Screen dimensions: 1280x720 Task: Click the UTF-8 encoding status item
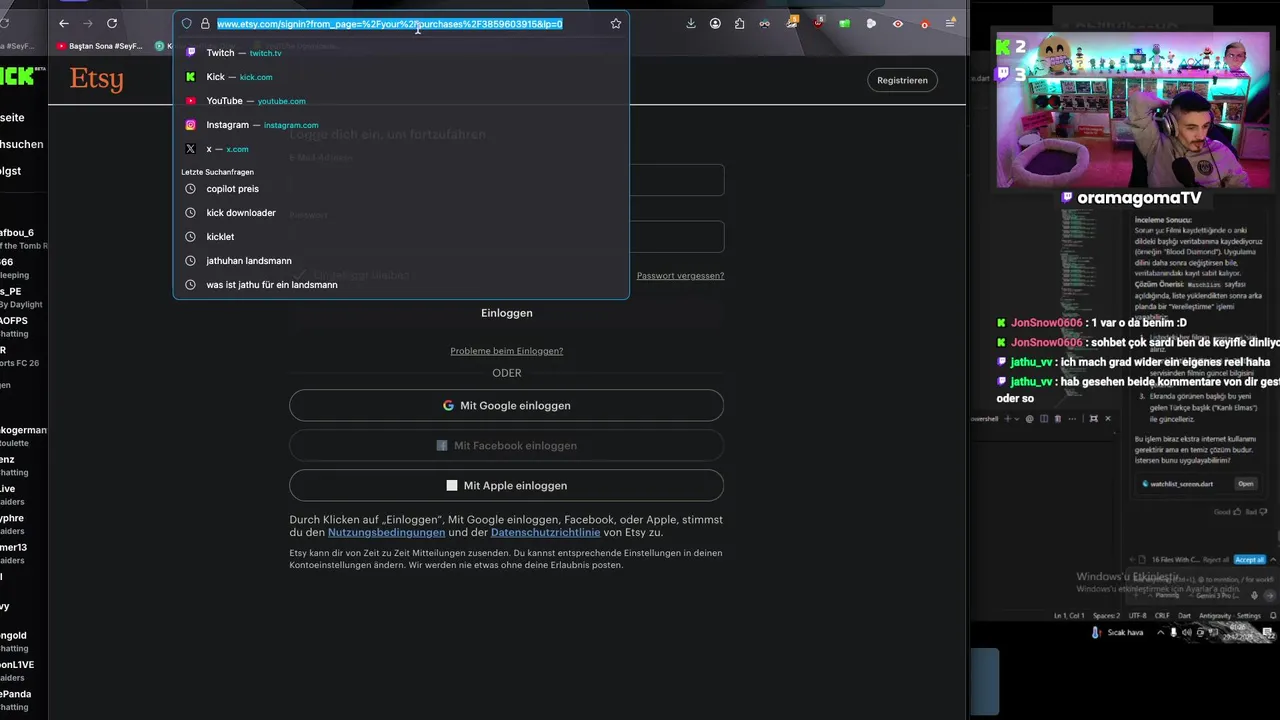point(1137,616)
